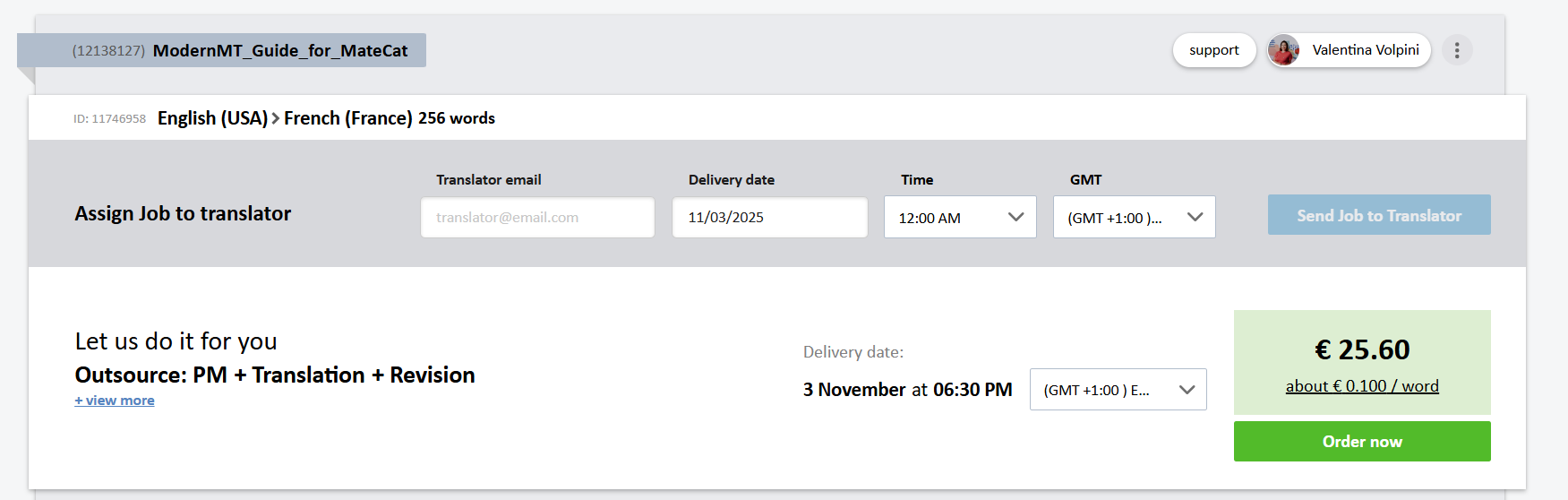Click the 256 words count
The width and height of the screenshot is (1568, 500).
point(456,118)
